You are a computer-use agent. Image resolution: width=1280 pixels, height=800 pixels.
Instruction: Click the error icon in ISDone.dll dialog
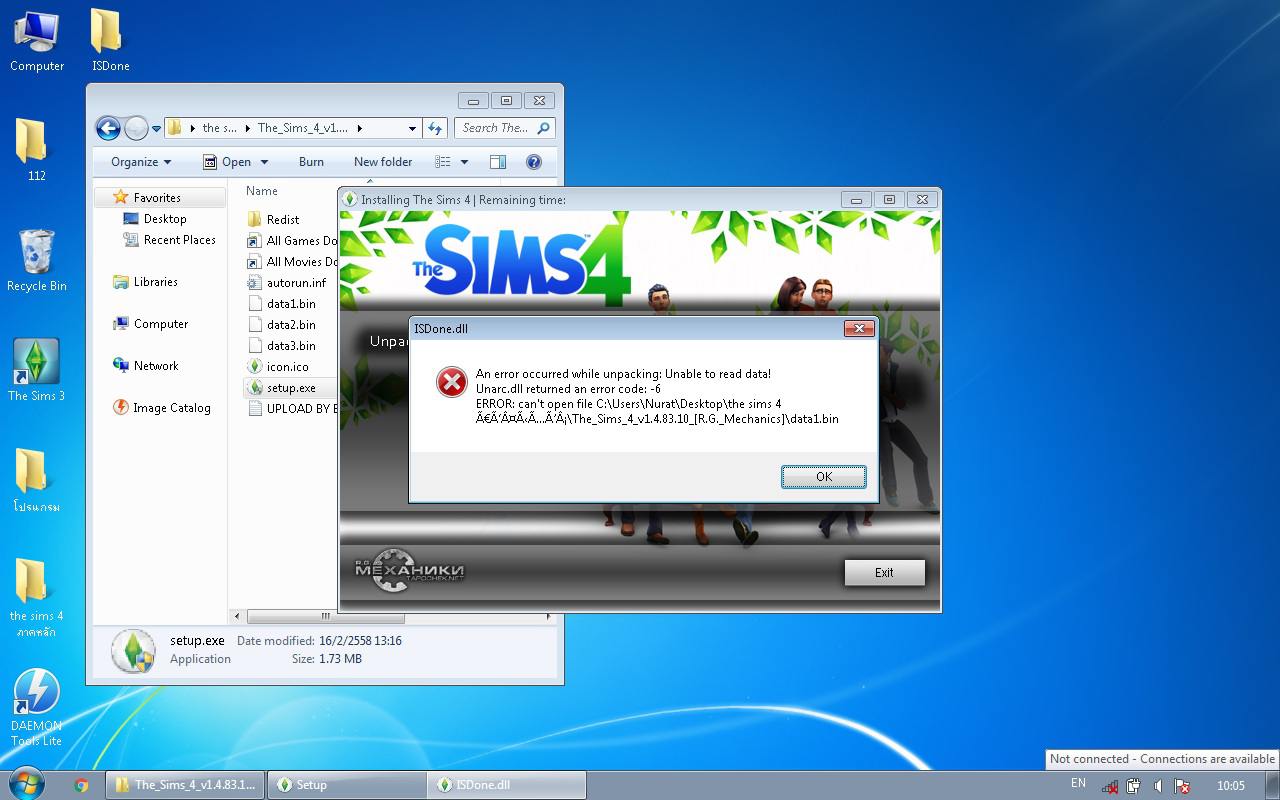coord(452,381)
